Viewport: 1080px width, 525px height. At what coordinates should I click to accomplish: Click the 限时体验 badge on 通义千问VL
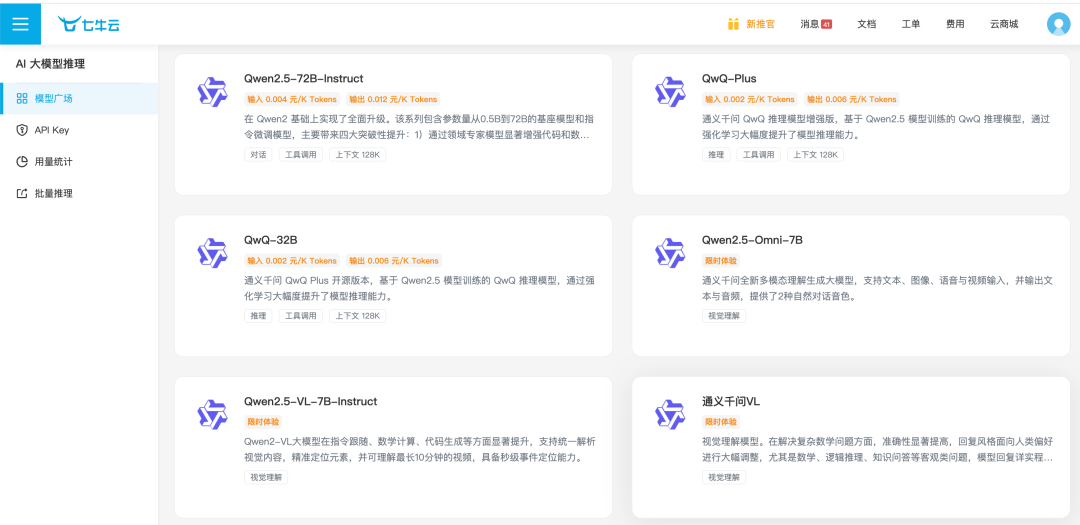[x=720, y=422]
